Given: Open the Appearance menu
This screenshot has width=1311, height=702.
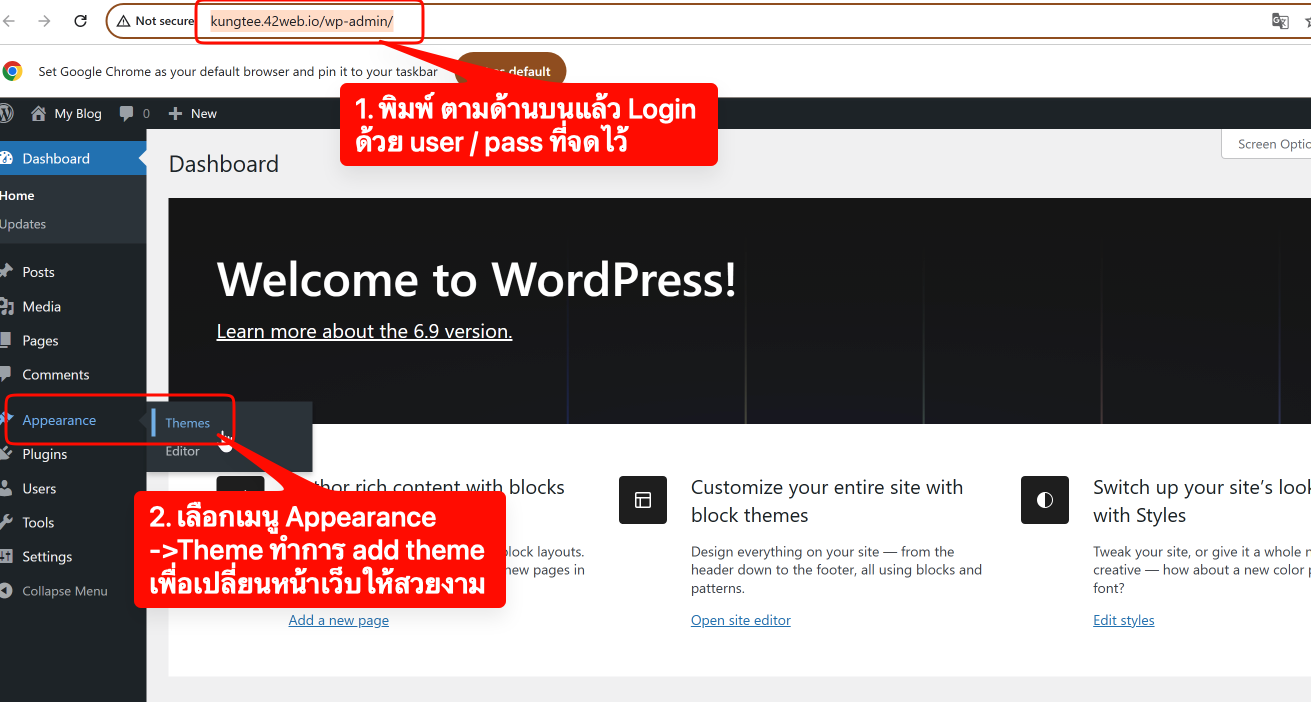Looking at the screenshot, I should click(x=59, y=420).
